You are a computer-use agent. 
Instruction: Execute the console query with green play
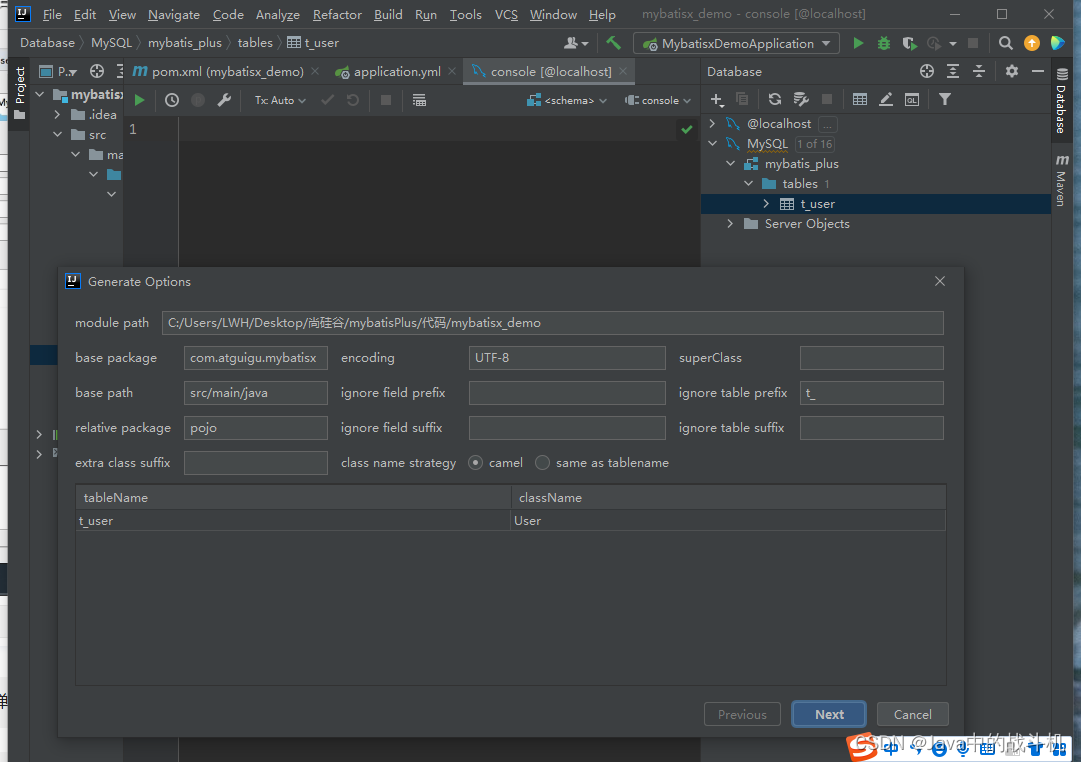139,100
